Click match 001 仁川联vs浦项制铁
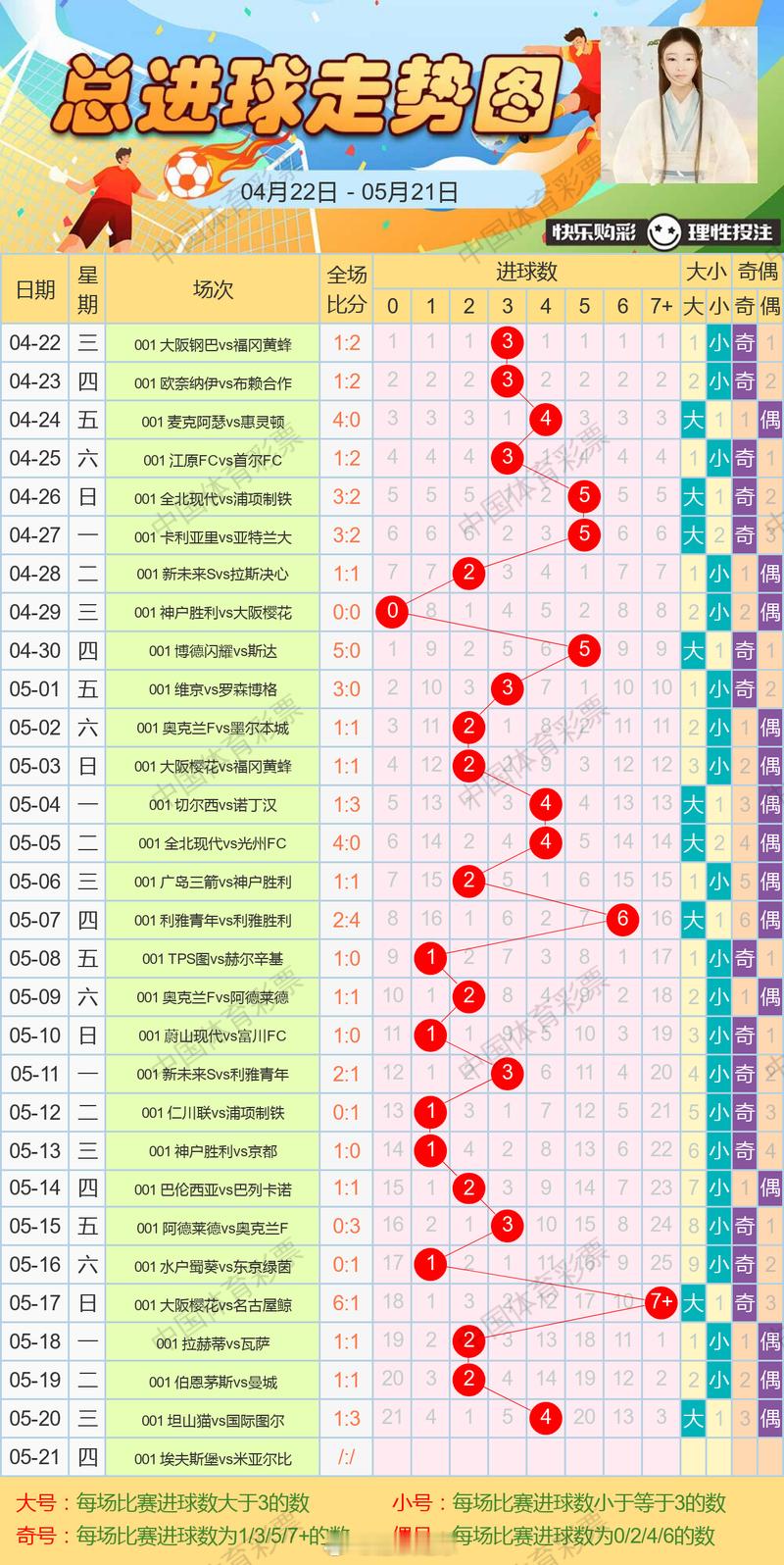This screenshot has width=784, height=1565. click(213, 1113)
